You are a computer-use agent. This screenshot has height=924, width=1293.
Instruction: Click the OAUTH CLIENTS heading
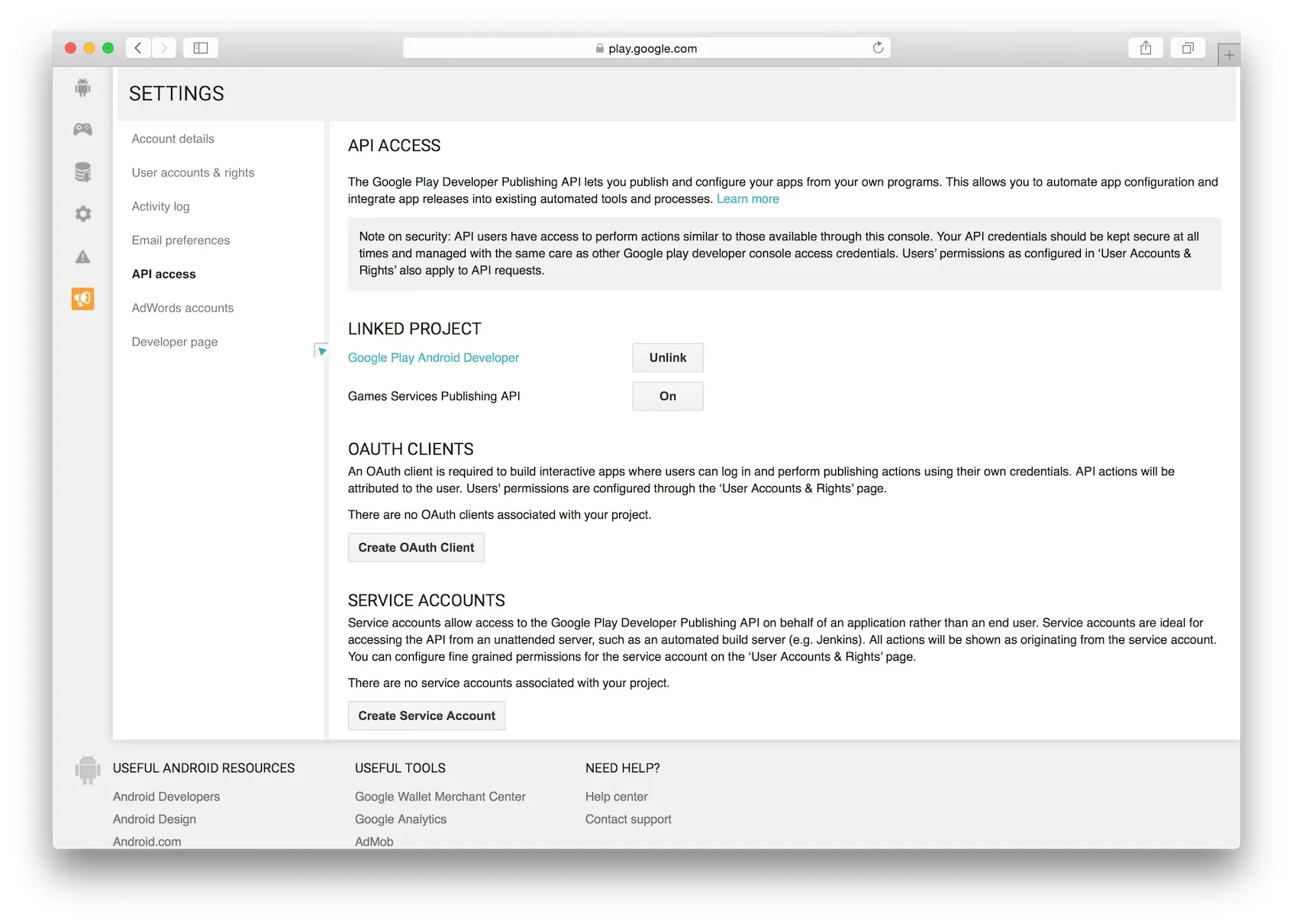point(411,449)
